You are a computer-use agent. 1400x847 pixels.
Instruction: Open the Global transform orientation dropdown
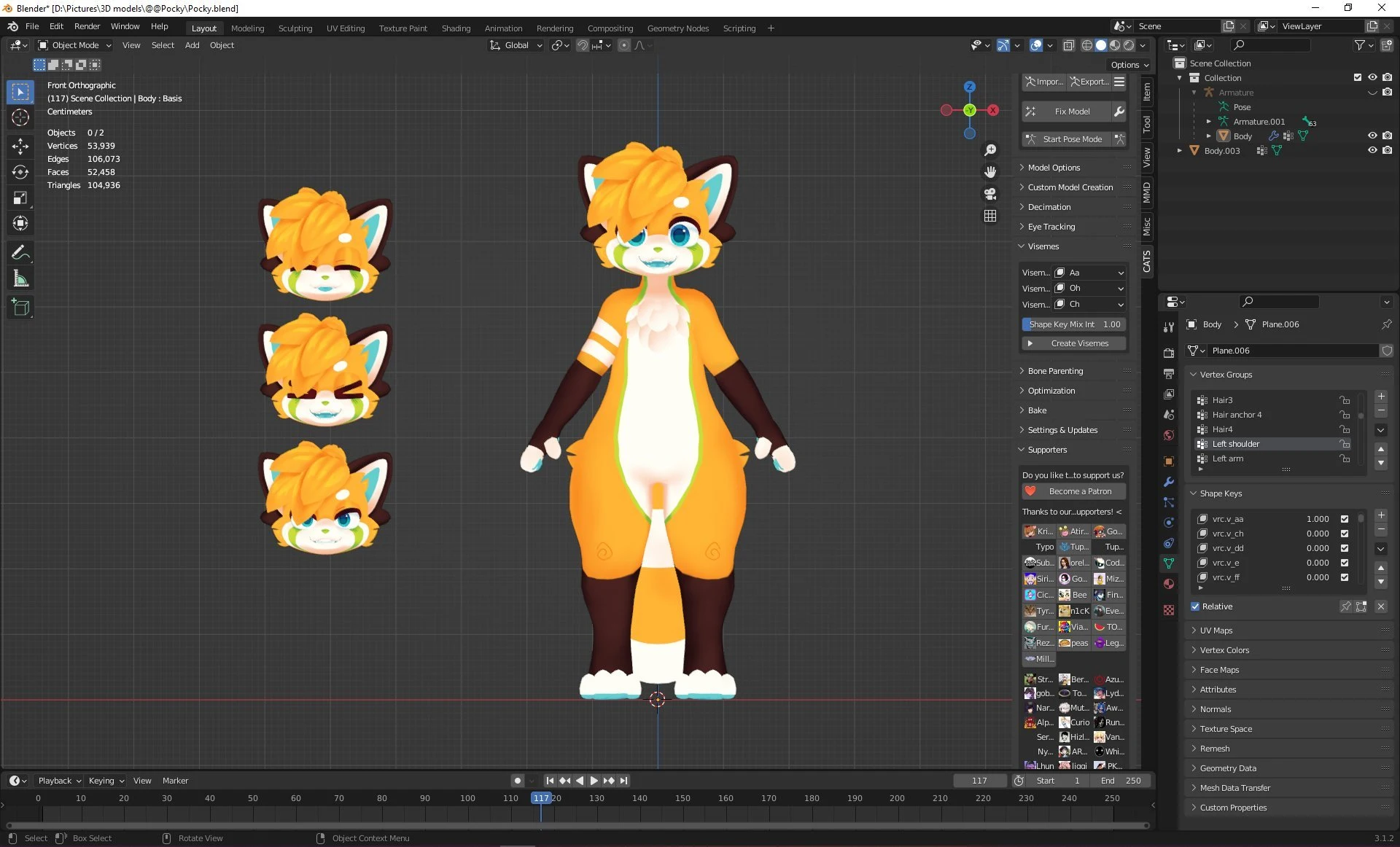tap(516, 45)
